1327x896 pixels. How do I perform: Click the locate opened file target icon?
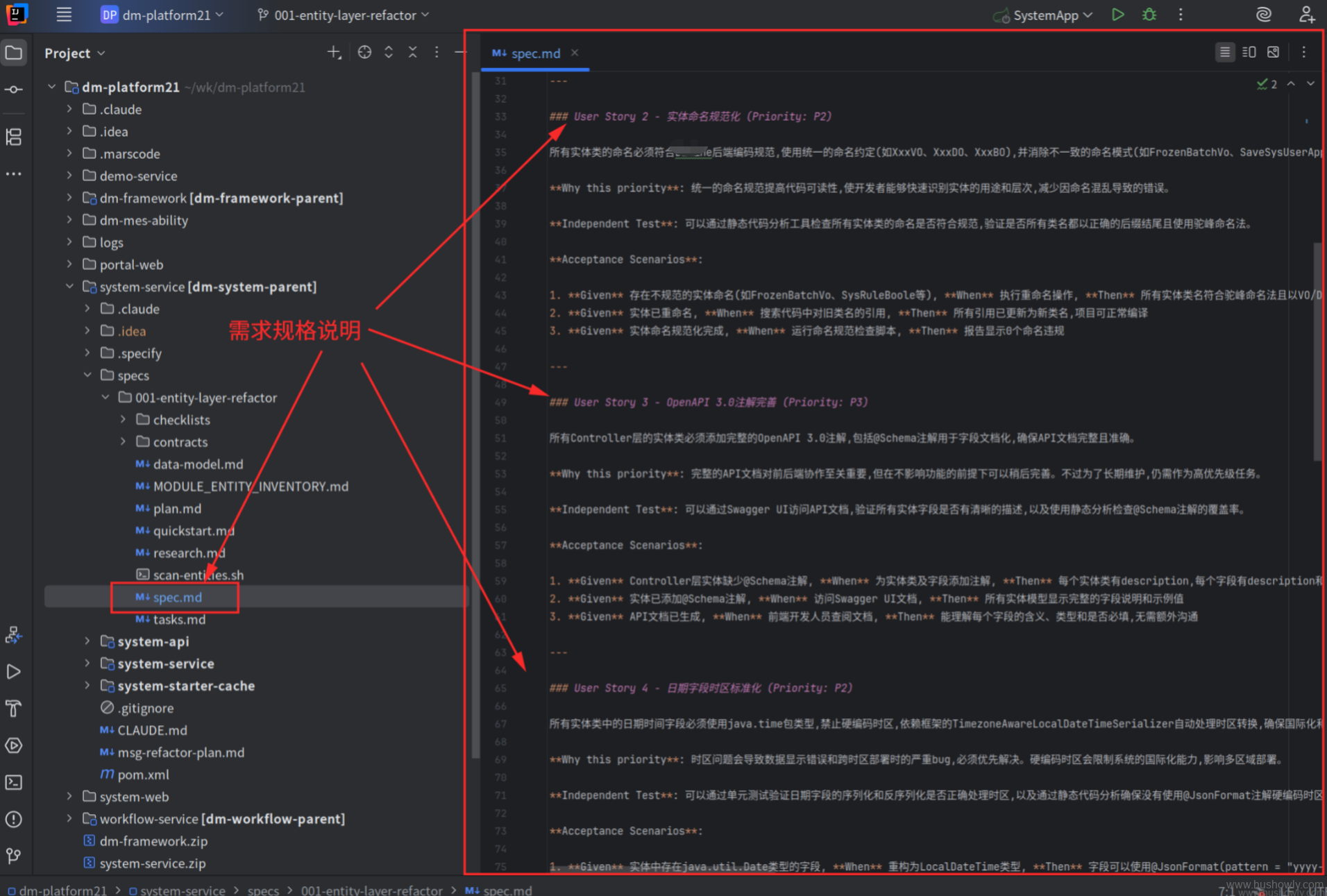[x=364, y=53]
